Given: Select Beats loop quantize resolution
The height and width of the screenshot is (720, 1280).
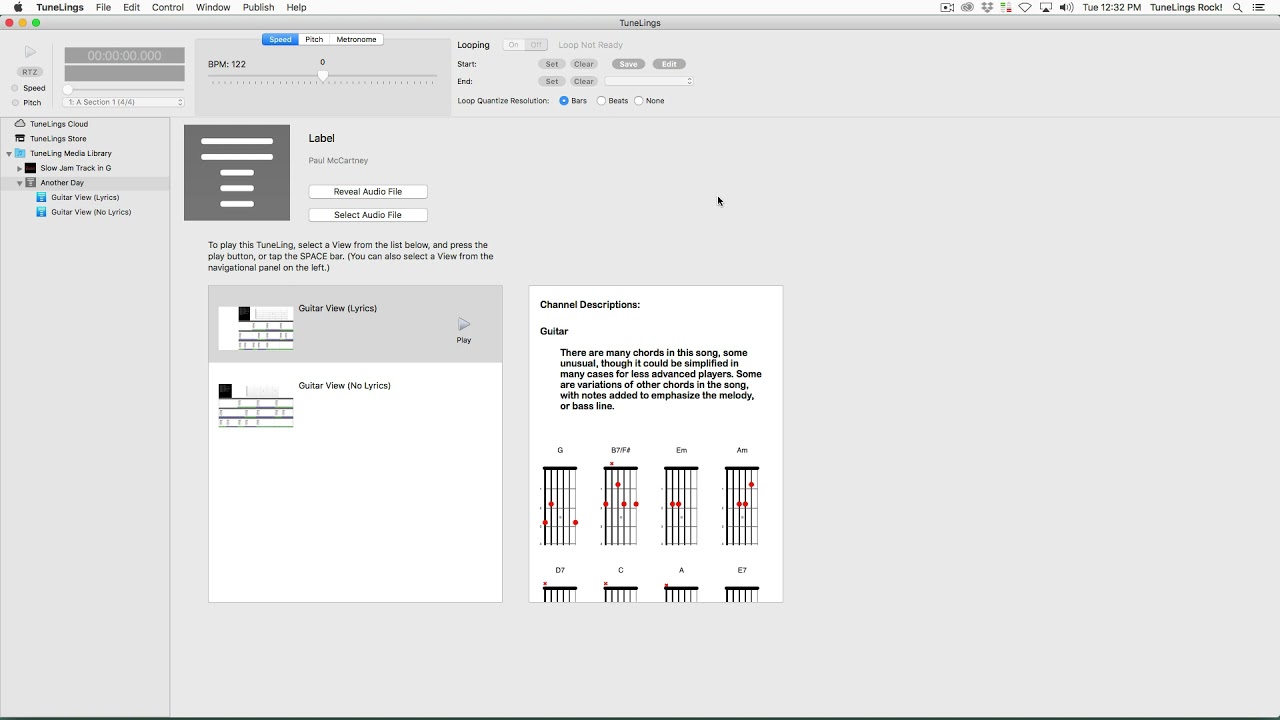Looking at the screenshot, I should (601, 101).
